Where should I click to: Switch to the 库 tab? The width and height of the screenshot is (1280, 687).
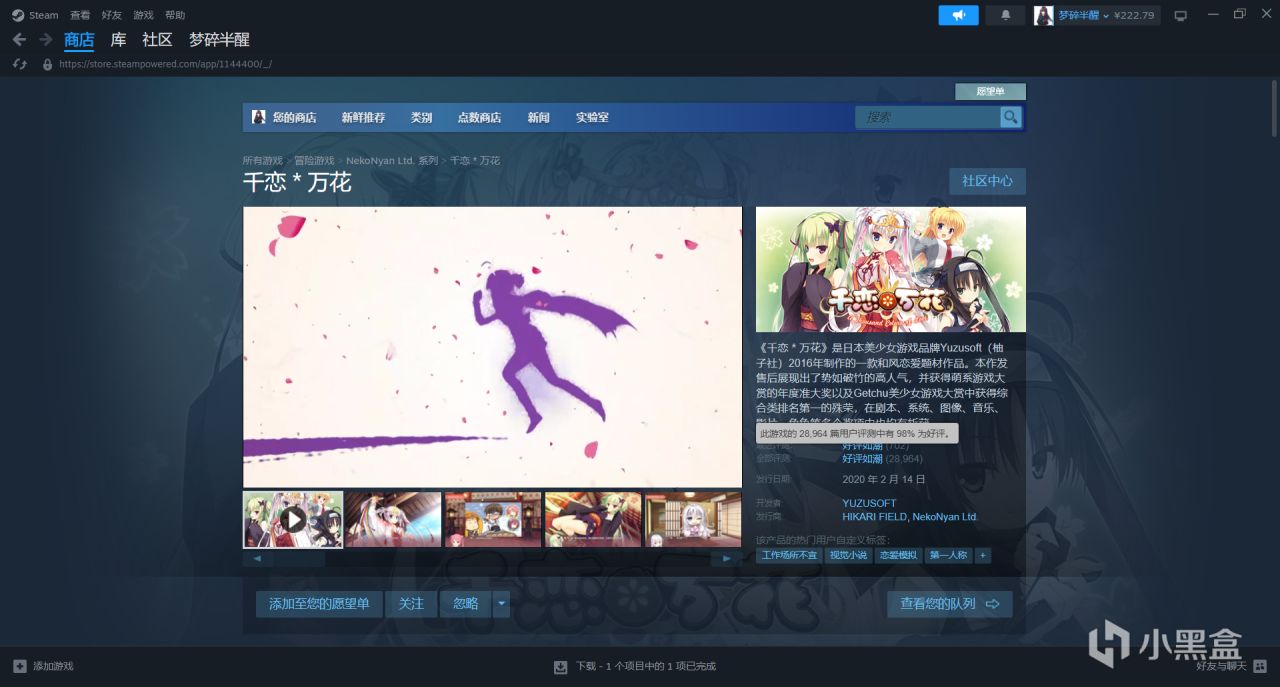(118, 40)
